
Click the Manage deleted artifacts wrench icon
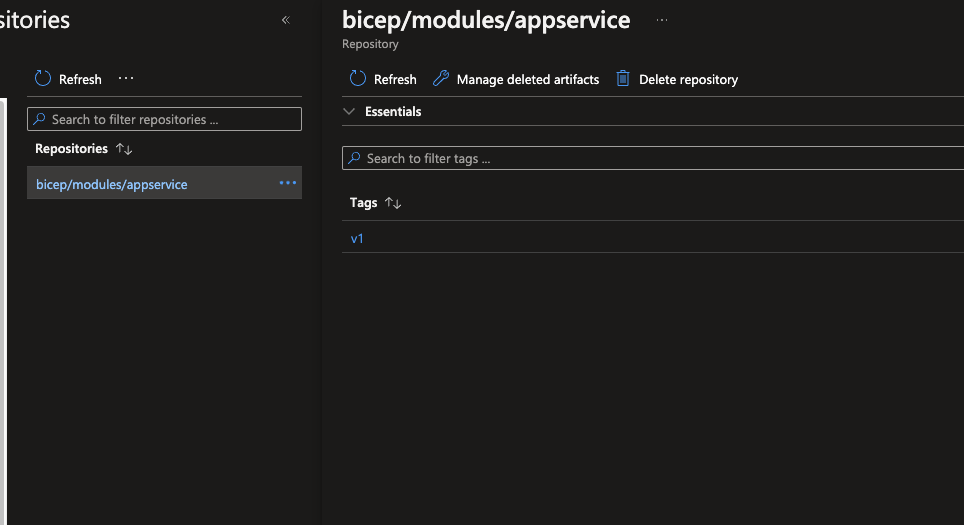[x=441, y=79]
